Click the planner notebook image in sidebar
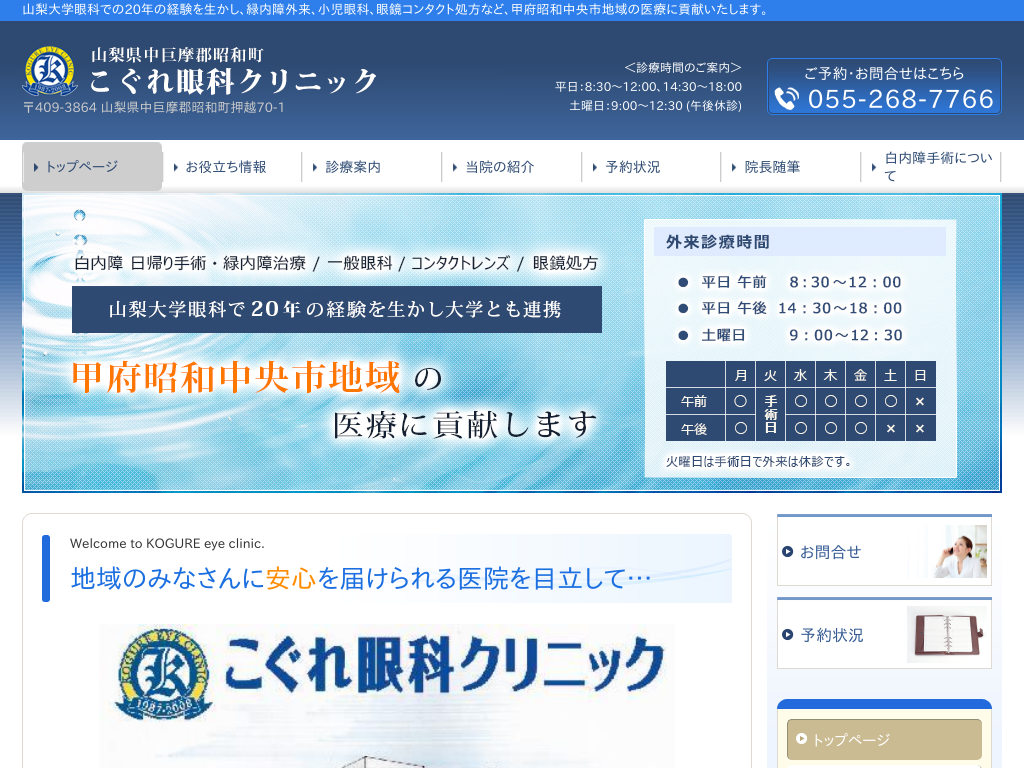This screenshot has width=1024, height=768. (946, 634)
